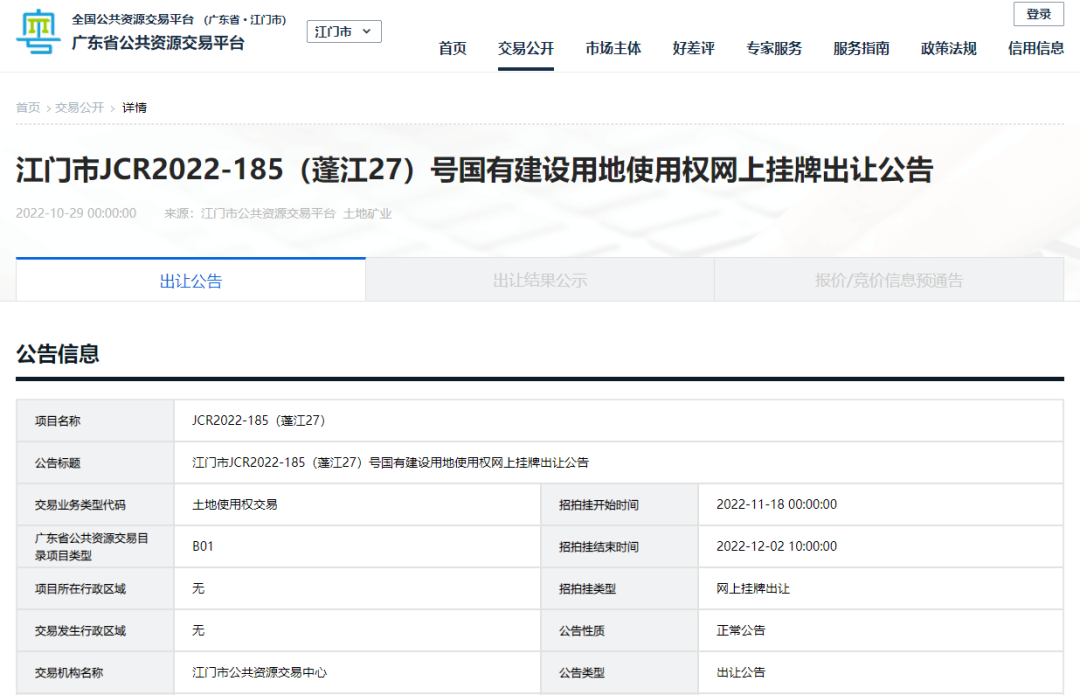The image size is (1080, 695).
Task: Open 服务指南 from the top menu
Action: click(861, 48)
